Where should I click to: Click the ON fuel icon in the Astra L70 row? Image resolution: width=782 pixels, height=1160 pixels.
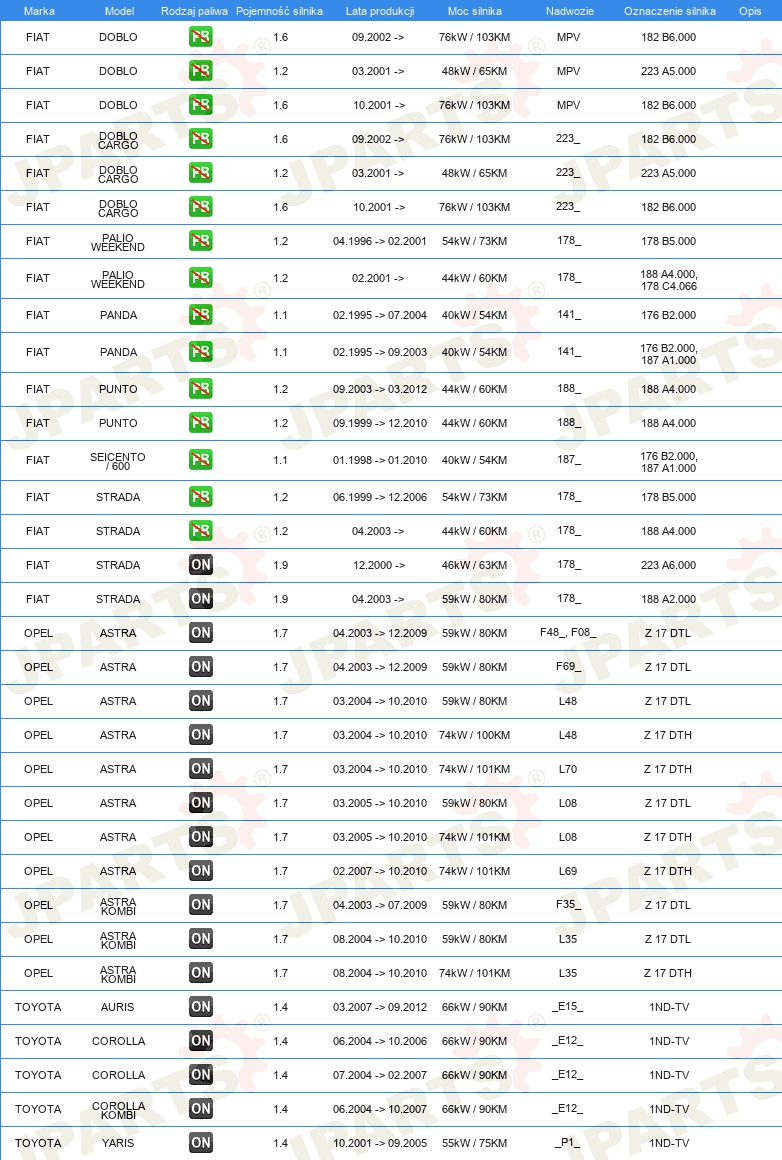click(200, 769)
